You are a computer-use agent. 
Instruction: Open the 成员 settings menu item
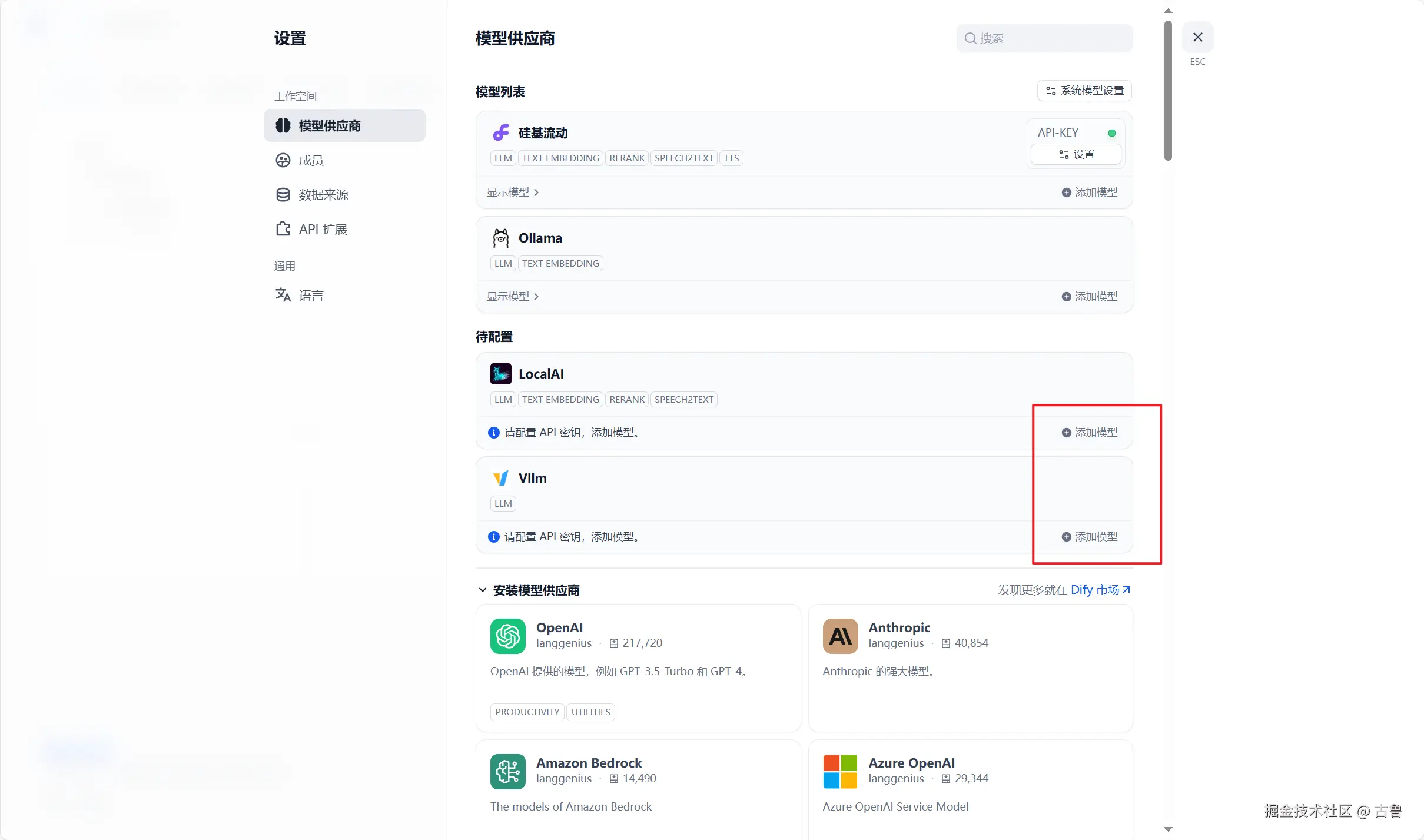point(311,160)
